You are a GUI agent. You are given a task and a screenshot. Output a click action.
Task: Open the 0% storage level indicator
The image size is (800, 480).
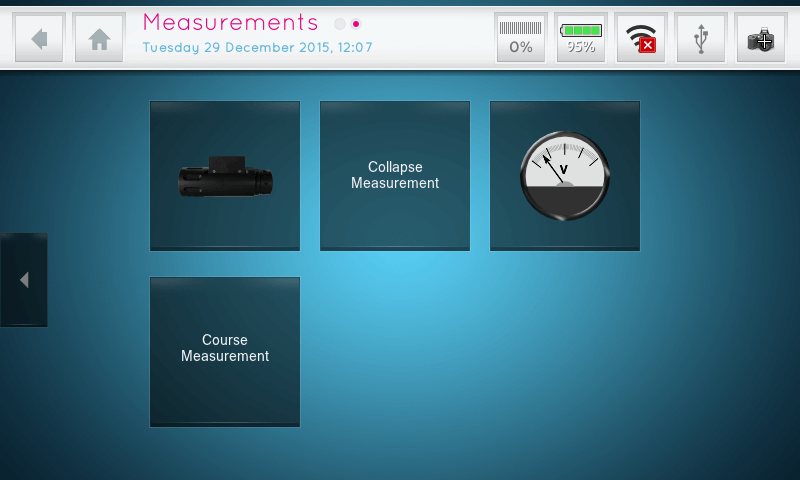point(521,38)
